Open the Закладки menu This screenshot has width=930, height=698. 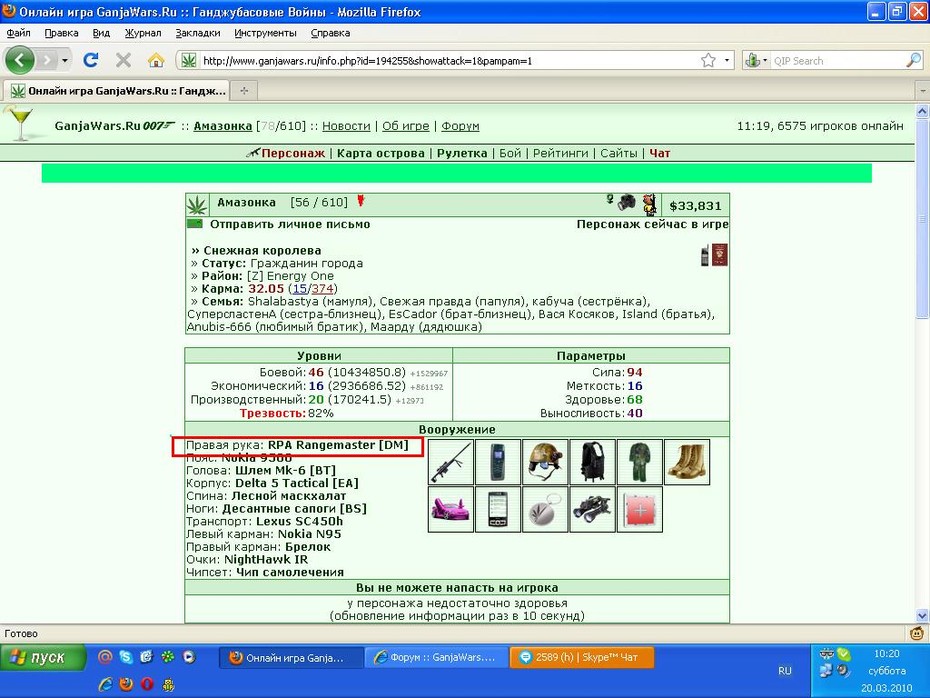point(198,33)
